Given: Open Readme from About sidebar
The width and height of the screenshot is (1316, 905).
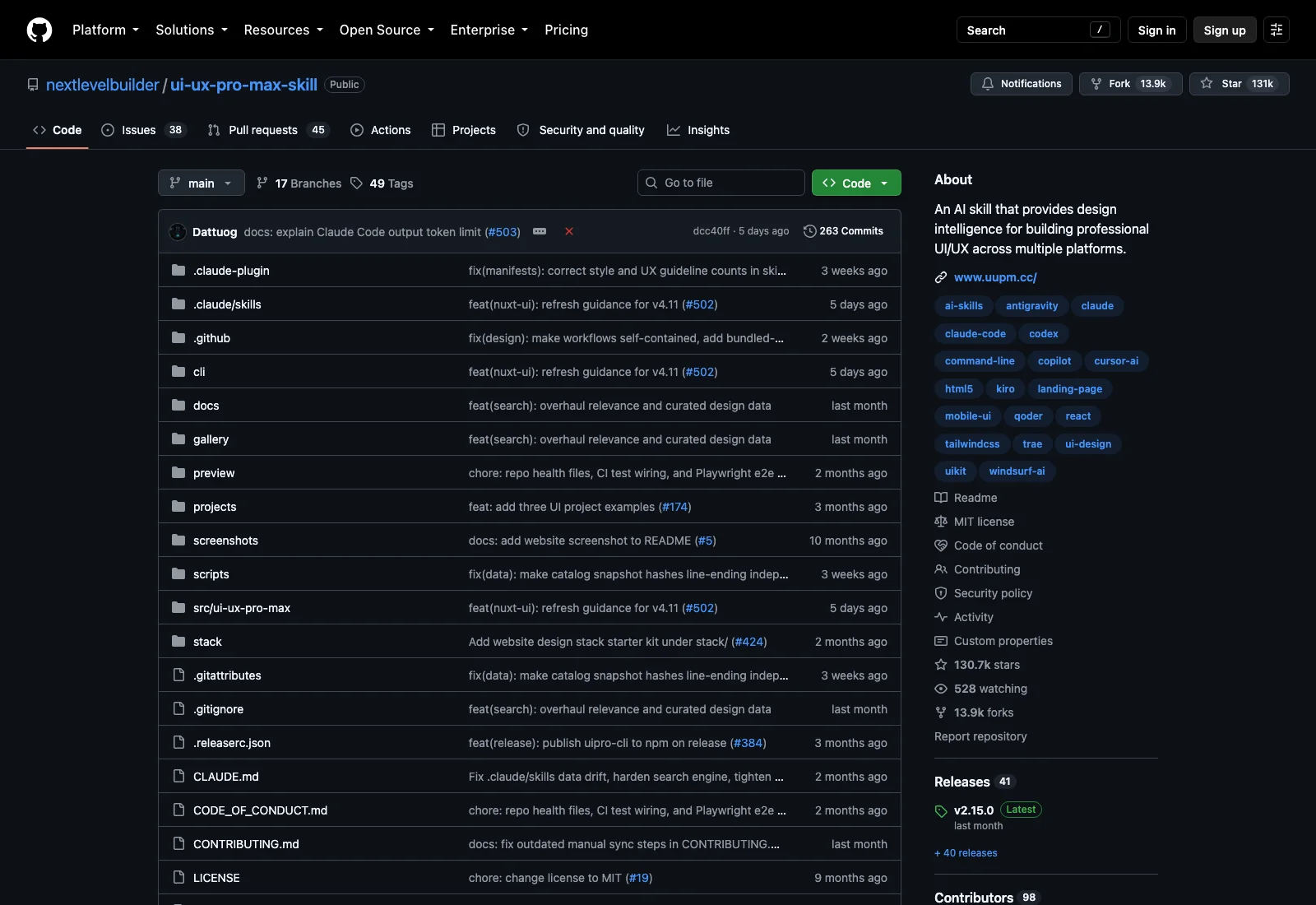Looking at the screenshot, I should click(x=966, y=498).
